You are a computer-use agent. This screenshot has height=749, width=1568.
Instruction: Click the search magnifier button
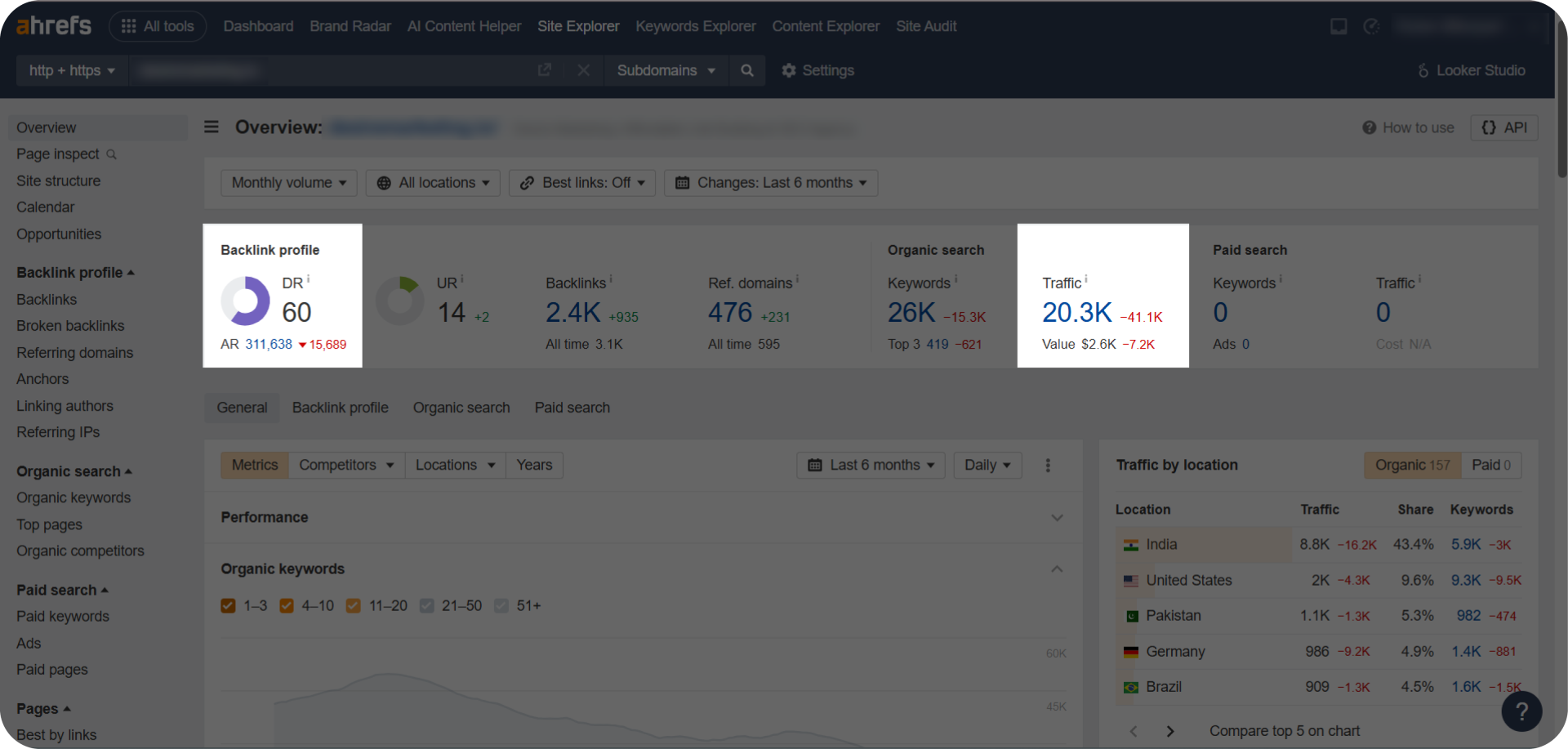click(x=746, y=70)
